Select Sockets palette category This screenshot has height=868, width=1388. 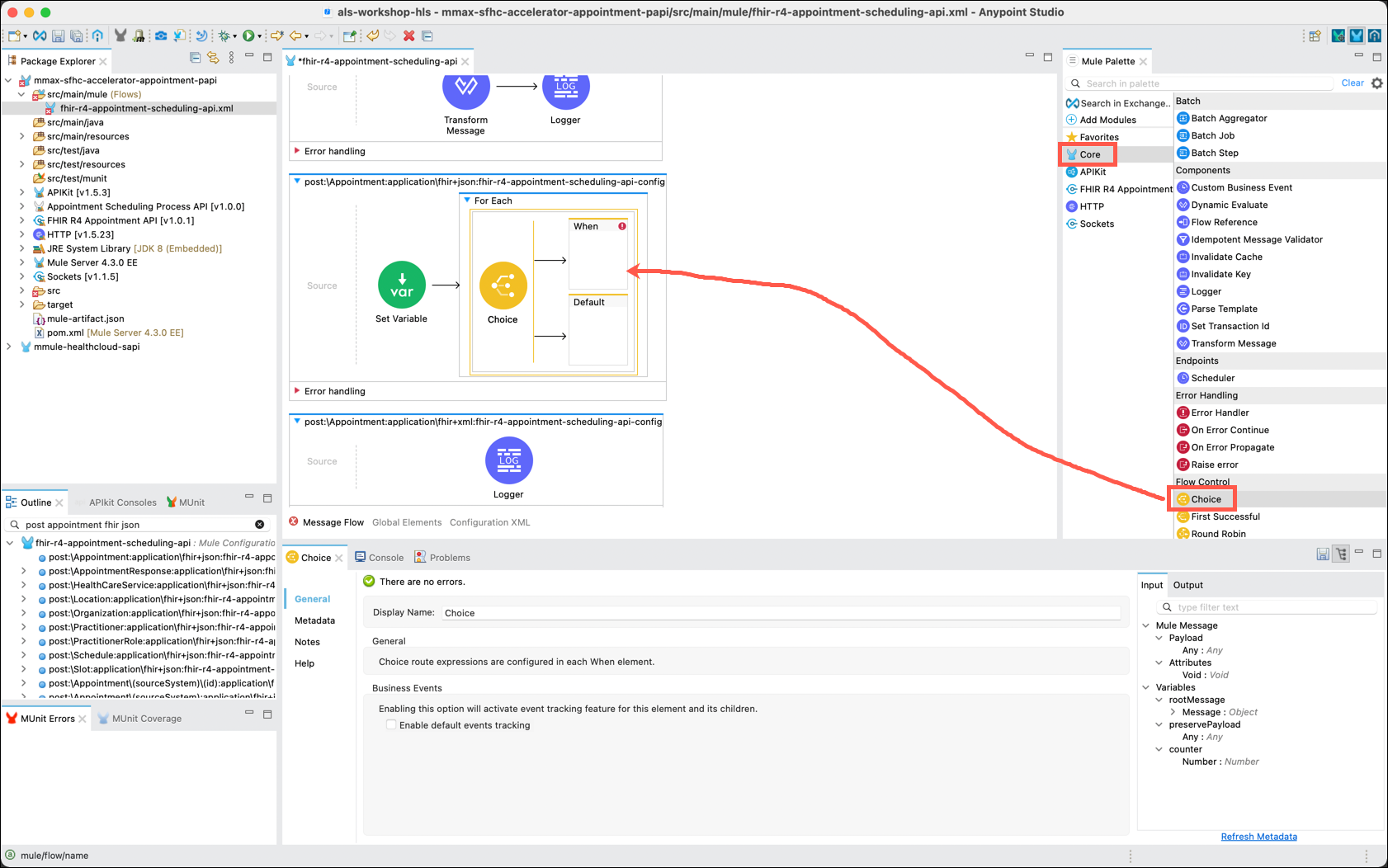click(x=1090, y=224)
